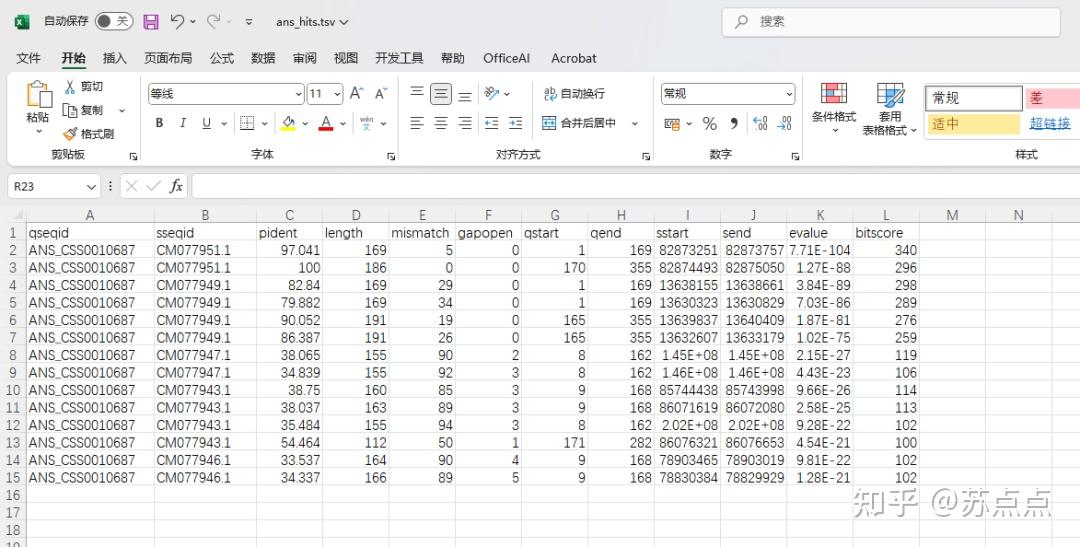The width and height of the screenshot is (1080, 547).
Task: Apply the yellow fill color bucket
Action: point(288,123)
